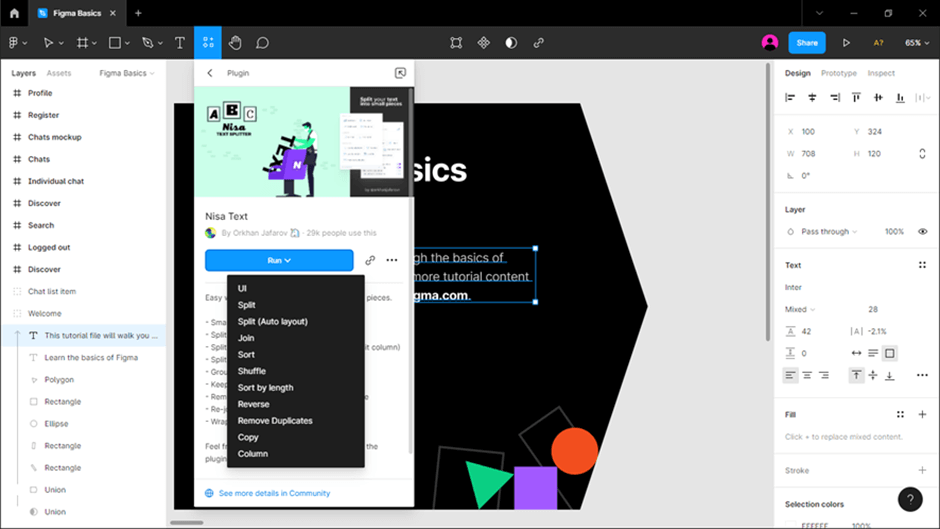This screenshot has height=529, width=940.
Task: Click the X position field 100
Action: [808, 131]
